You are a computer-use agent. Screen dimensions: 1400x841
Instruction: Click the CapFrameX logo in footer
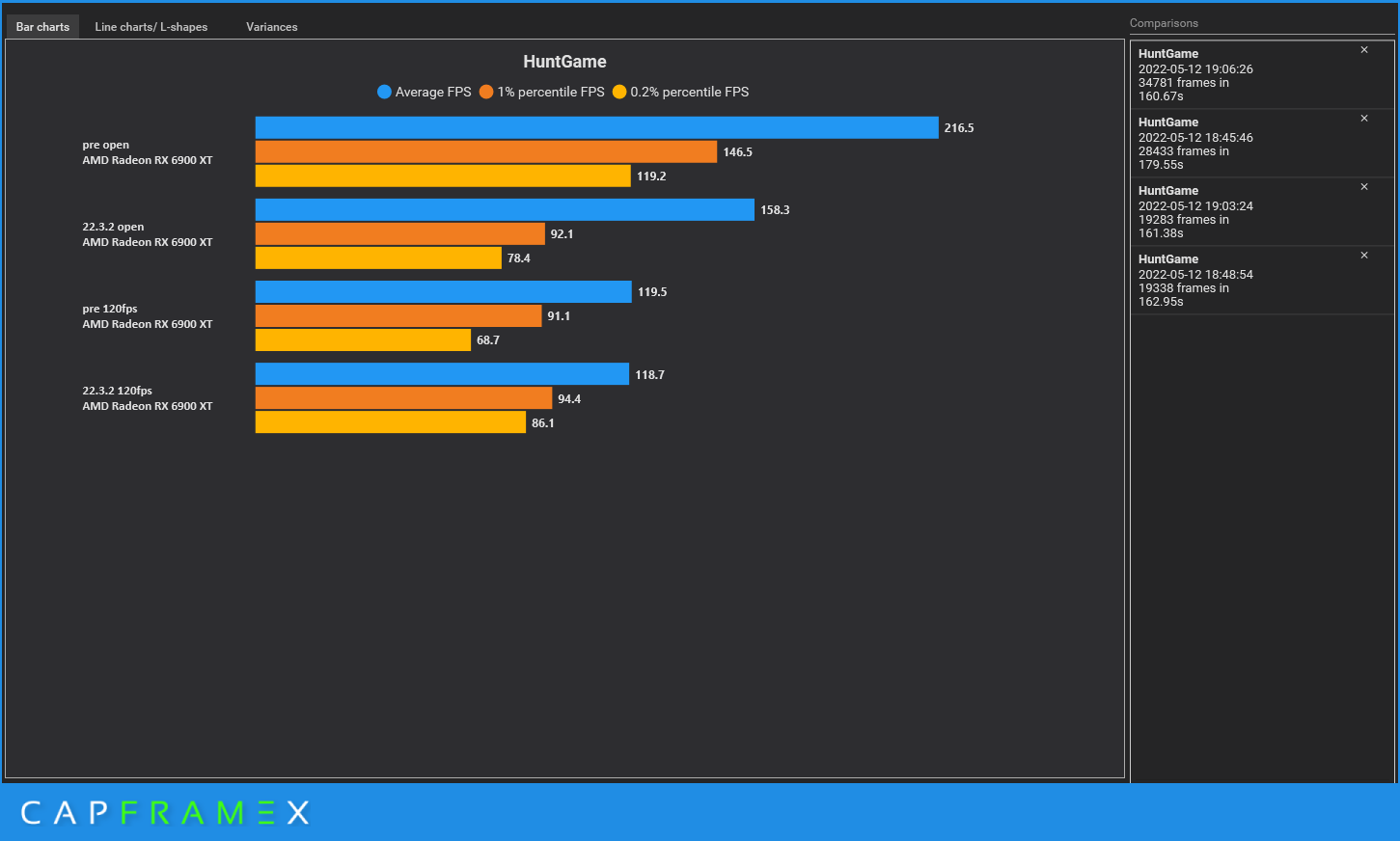pyautogui.click(x=165, y=813)
